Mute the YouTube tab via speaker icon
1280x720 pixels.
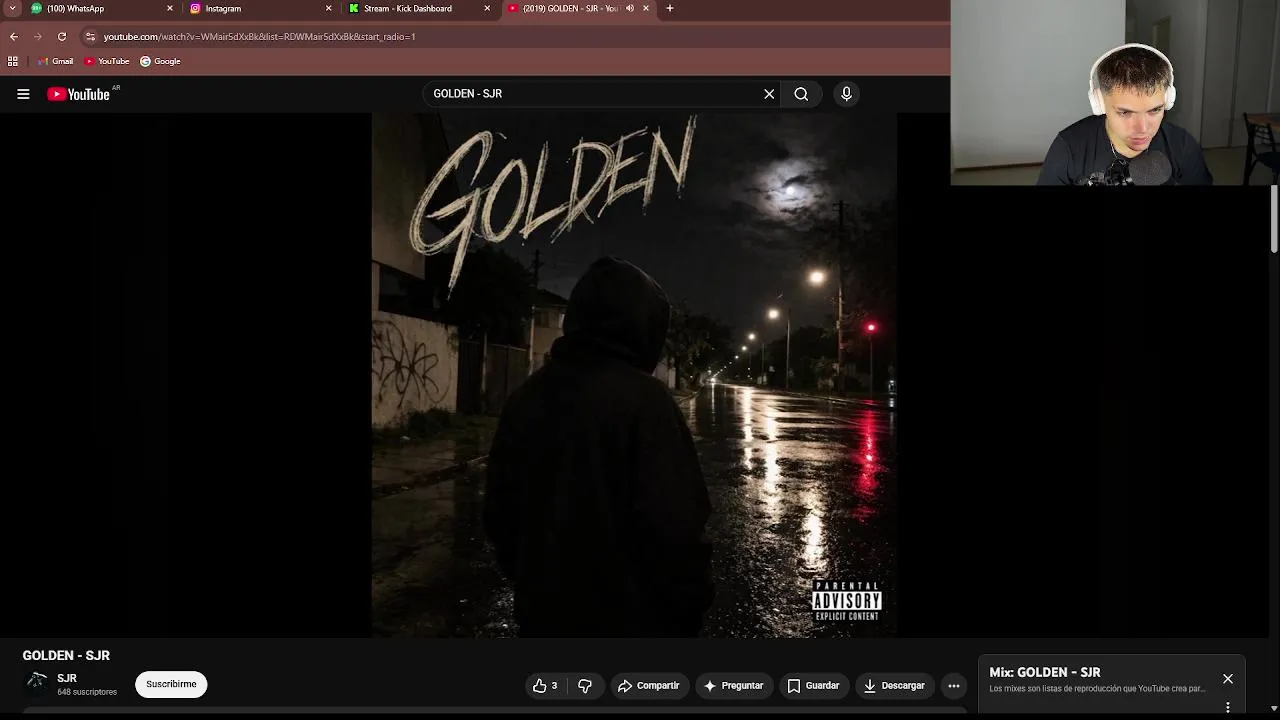[x=629, y=8]
